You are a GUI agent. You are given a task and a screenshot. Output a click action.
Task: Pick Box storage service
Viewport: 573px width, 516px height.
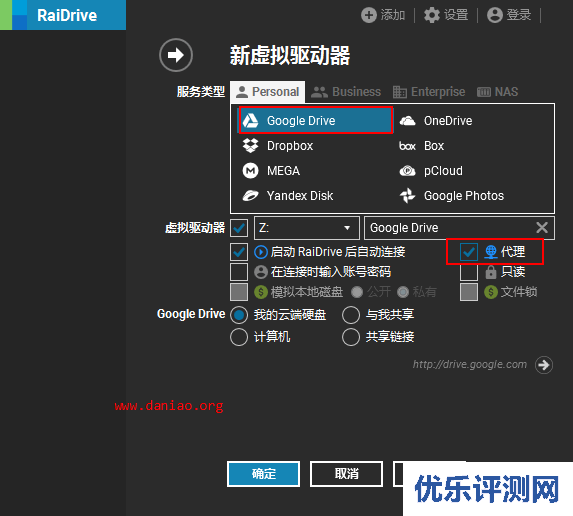421,146
